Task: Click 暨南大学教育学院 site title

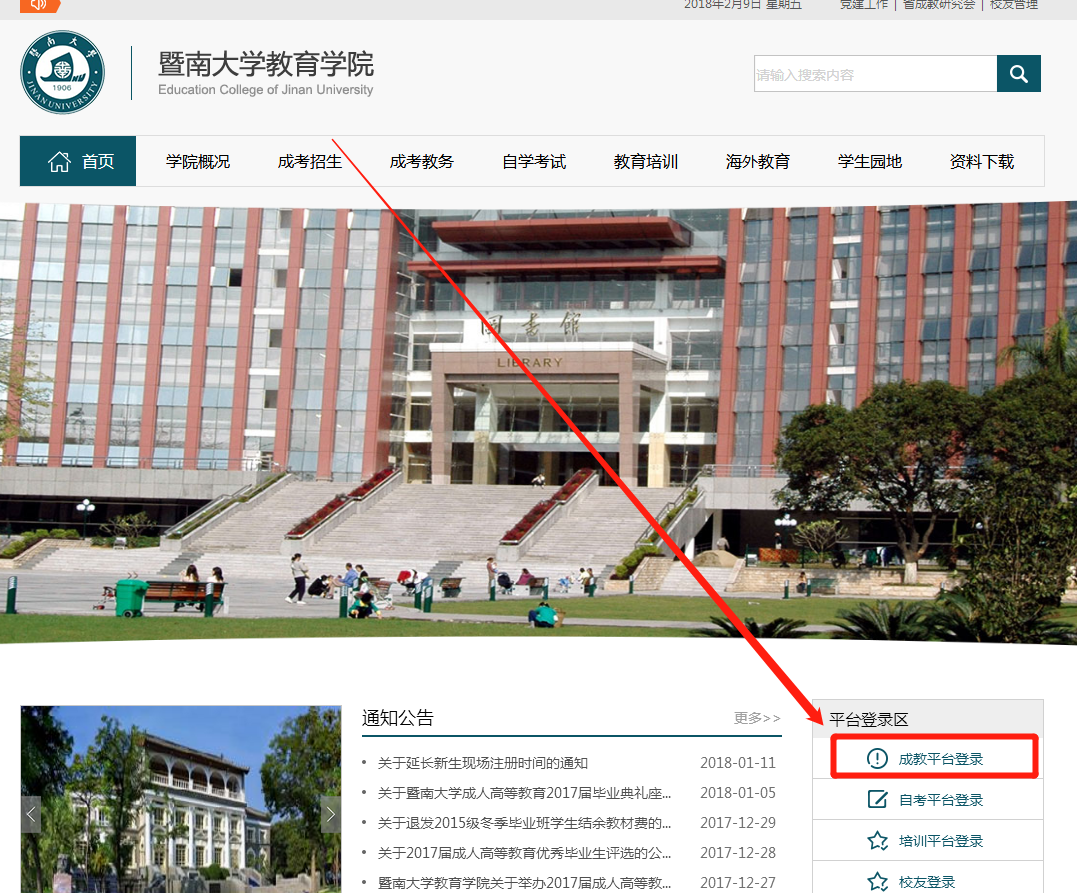Action: click(x=266, y=64)
